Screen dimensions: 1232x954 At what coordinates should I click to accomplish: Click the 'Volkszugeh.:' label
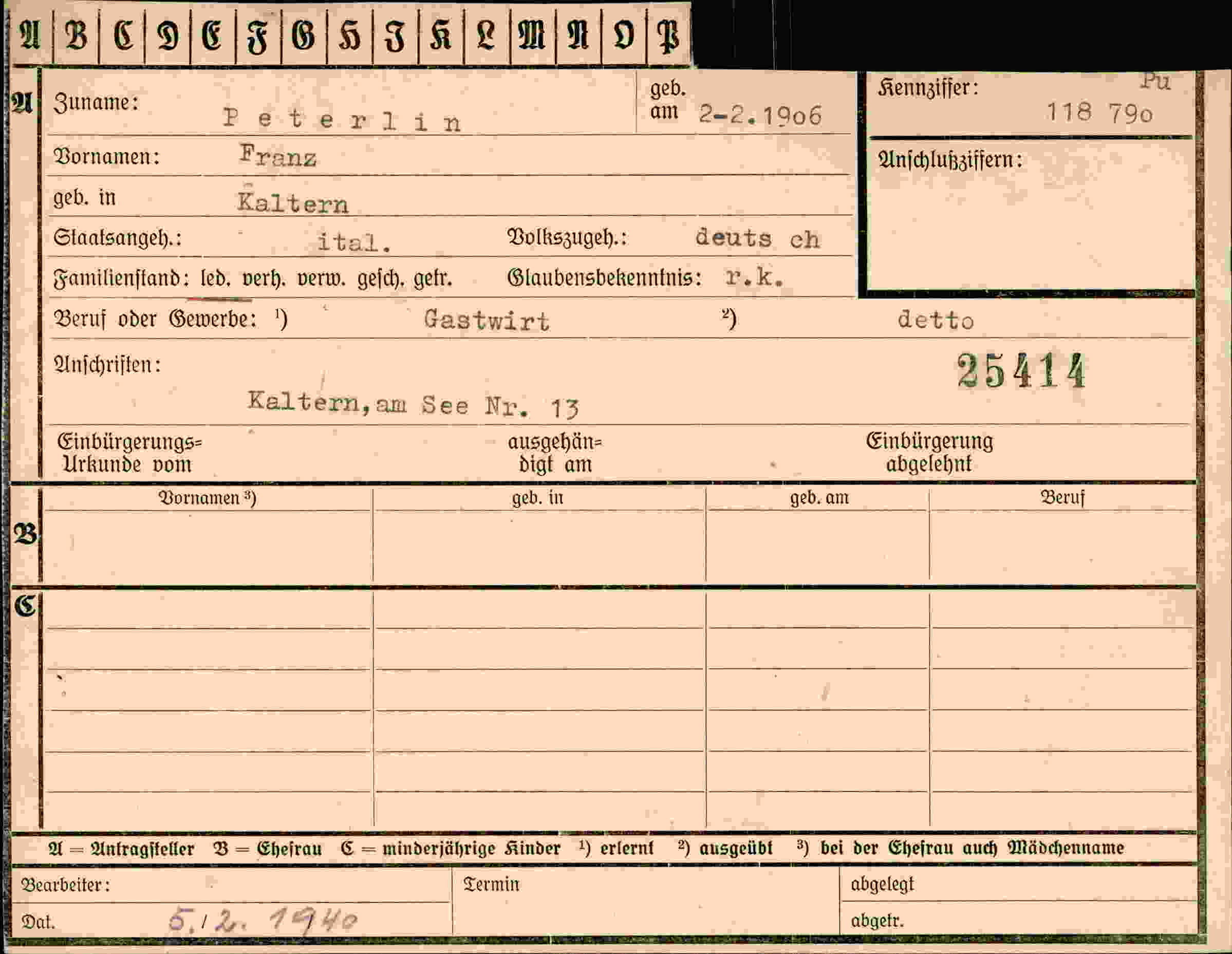567,237
